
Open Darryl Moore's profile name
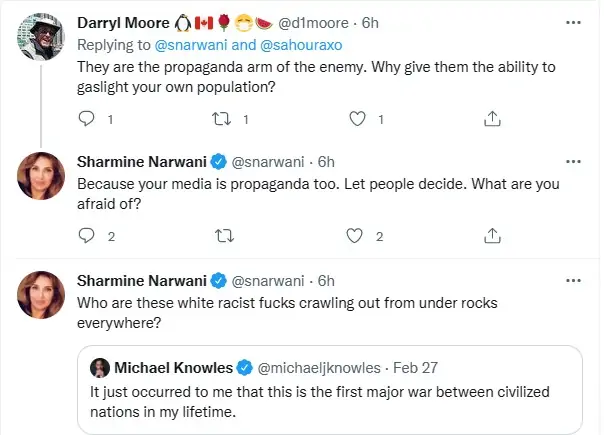click(x=127, y=21)
